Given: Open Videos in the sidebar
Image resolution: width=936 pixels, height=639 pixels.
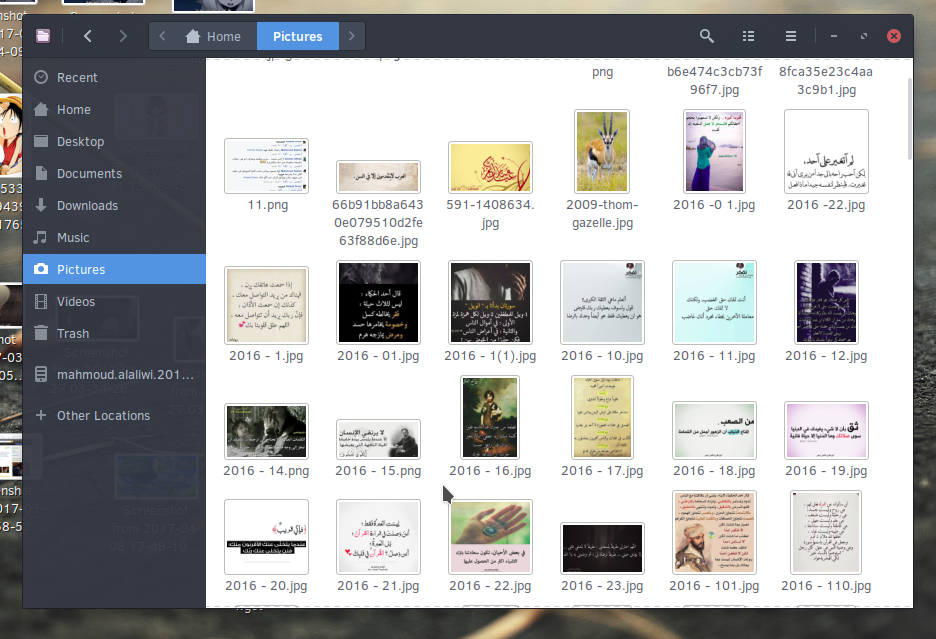Looking at the screenshot, I should [114, 302].
